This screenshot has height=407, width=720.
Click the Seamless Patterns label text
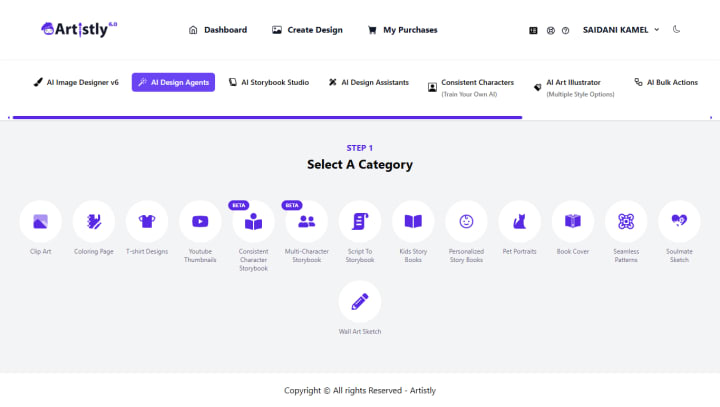(x=626, y=255)
